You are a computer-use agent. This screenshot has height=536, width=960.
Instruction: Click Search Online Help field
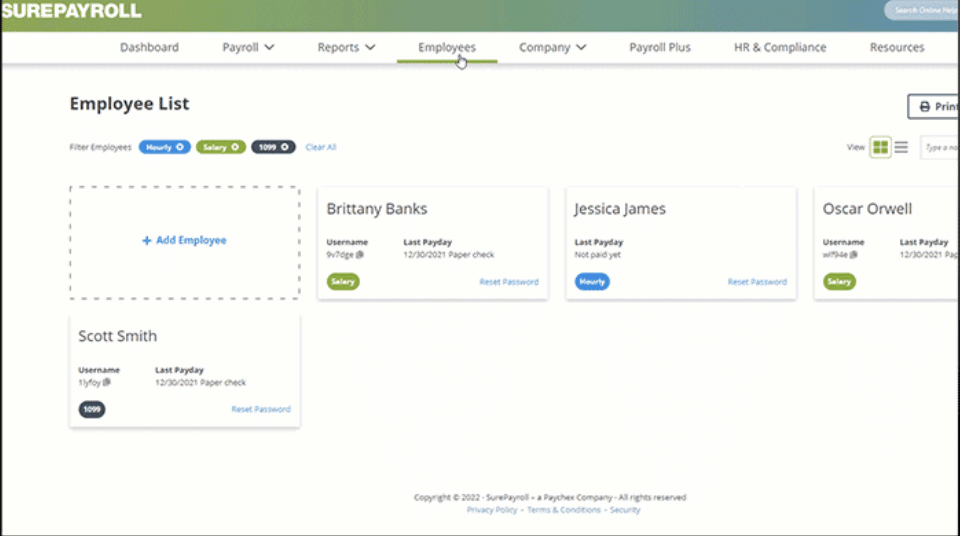[x=922, y=10]
